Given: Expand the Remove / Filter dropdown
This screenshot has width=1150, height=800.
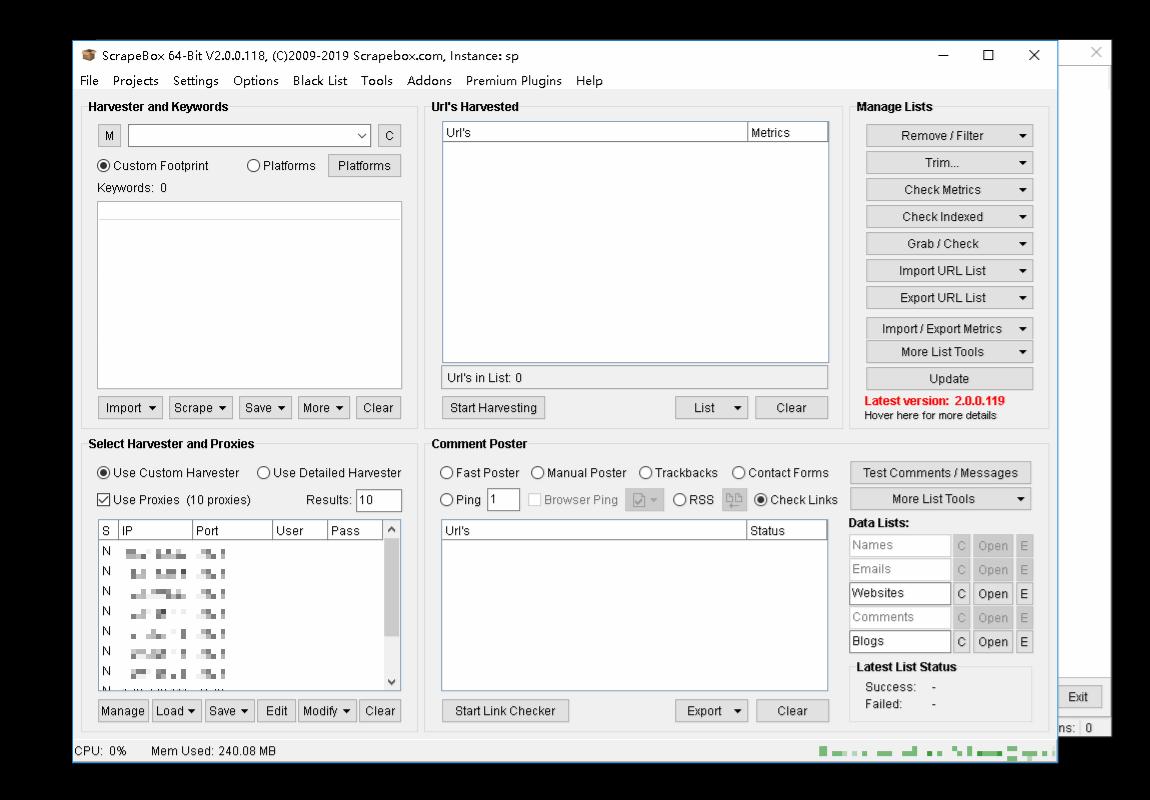Looking at the screenshot, I should point(1022,136).
